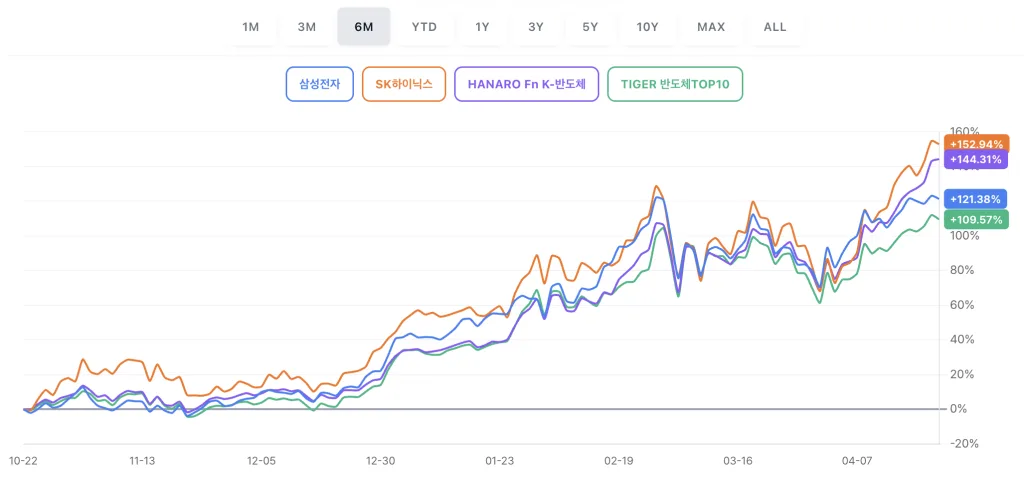Image resolution: width=1024 pixels, height=482 pixels.
Task: Choose the 1Y time period
Action: [482, 27]
